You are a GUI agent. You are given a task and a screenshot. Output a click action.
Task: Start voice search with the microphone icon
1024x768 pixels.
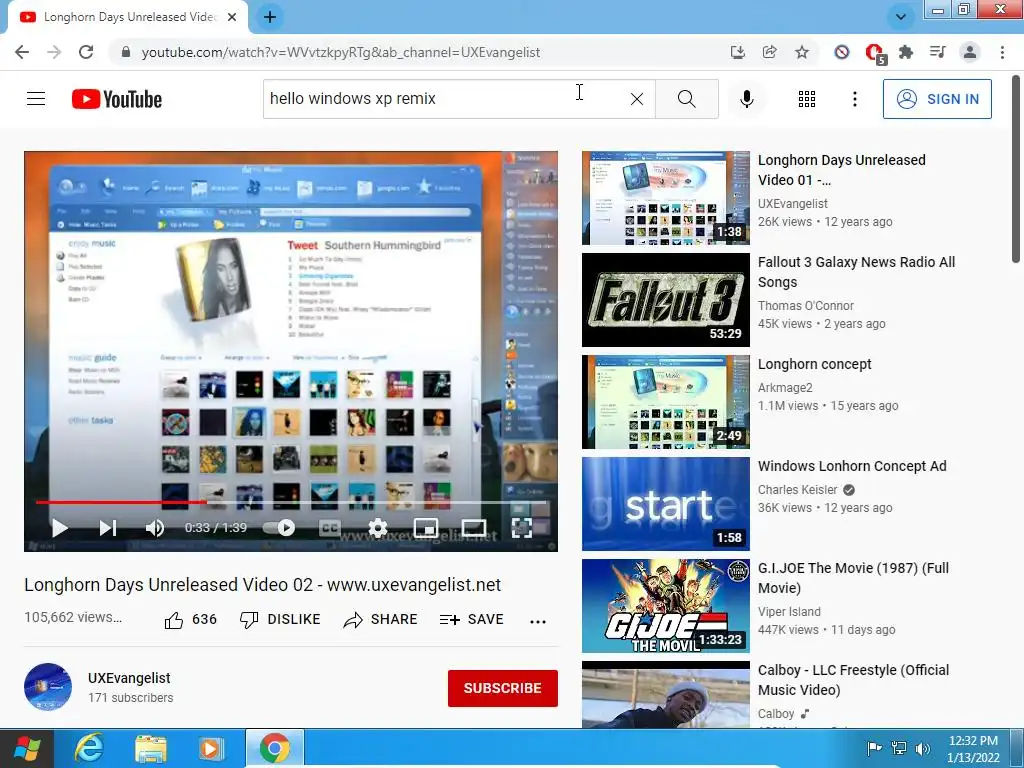(x=747, y=99)
